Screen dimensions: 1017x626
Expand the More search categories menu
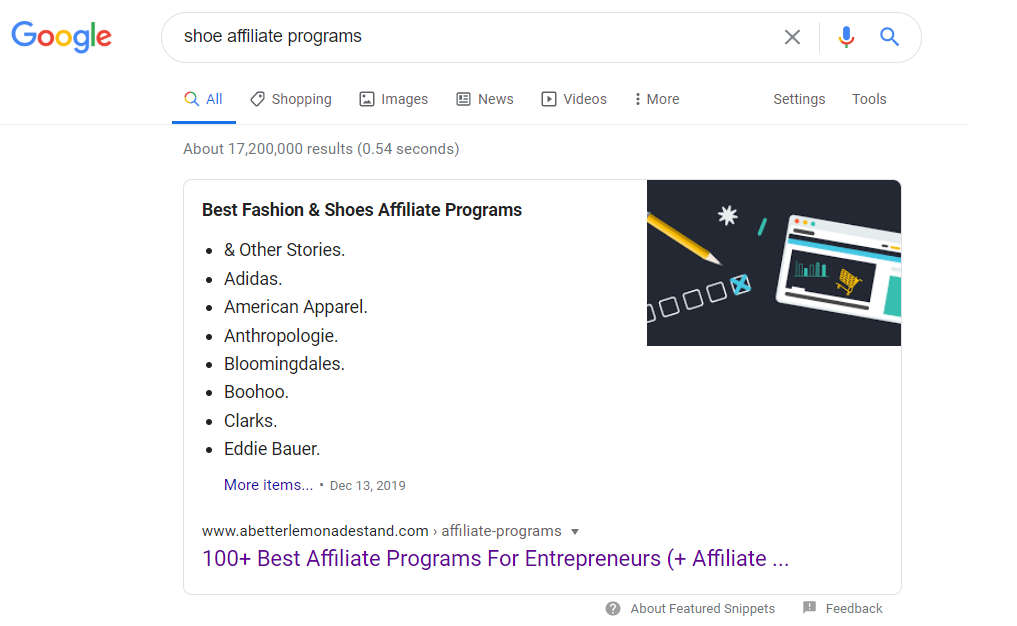pos(657,99)
